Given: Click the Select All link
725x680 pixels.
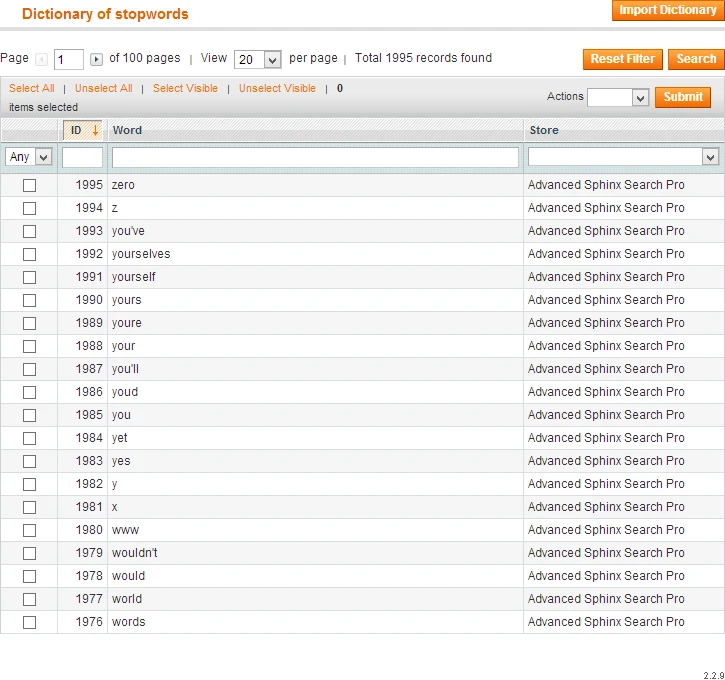Looking at the screenshot, I should [x=32, y=88].
